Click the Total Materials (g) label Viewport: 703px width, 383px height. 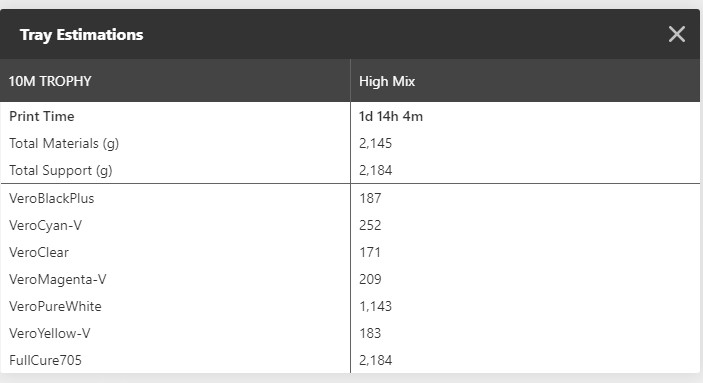tap(64, 144)
